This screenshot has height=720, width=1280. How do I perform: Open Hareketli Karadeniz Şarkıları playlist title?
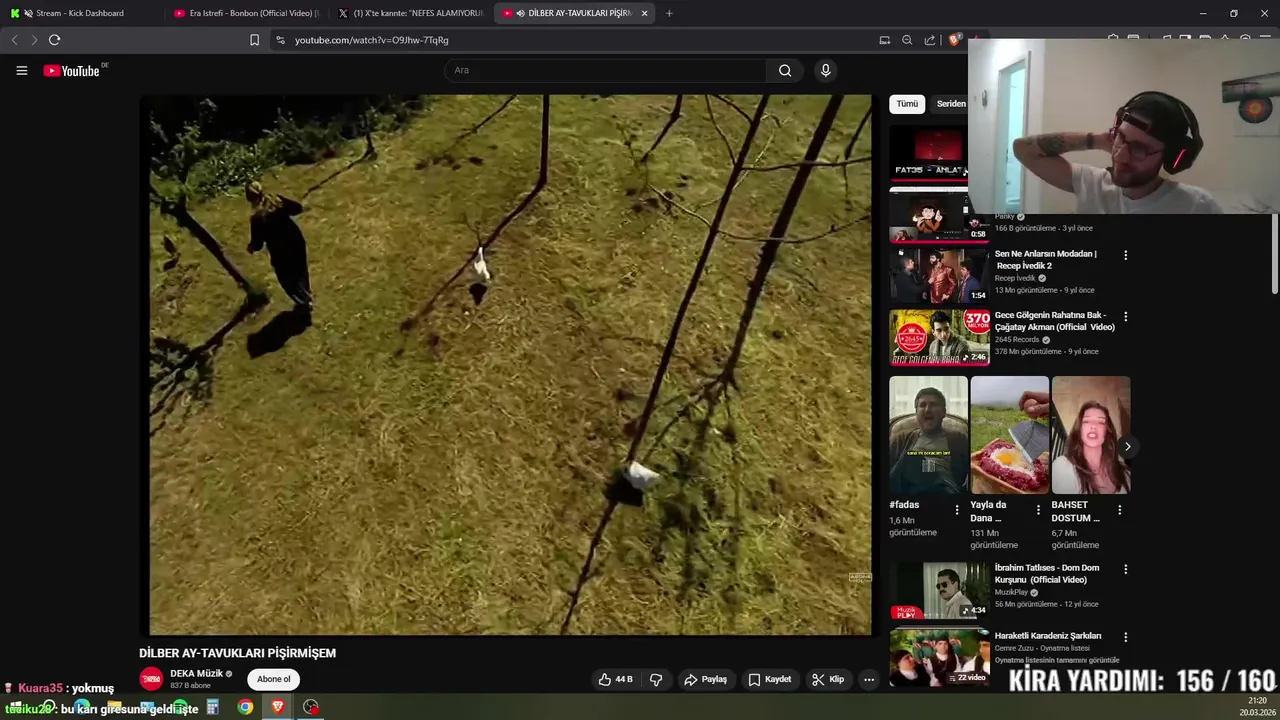click(1048, 636)
